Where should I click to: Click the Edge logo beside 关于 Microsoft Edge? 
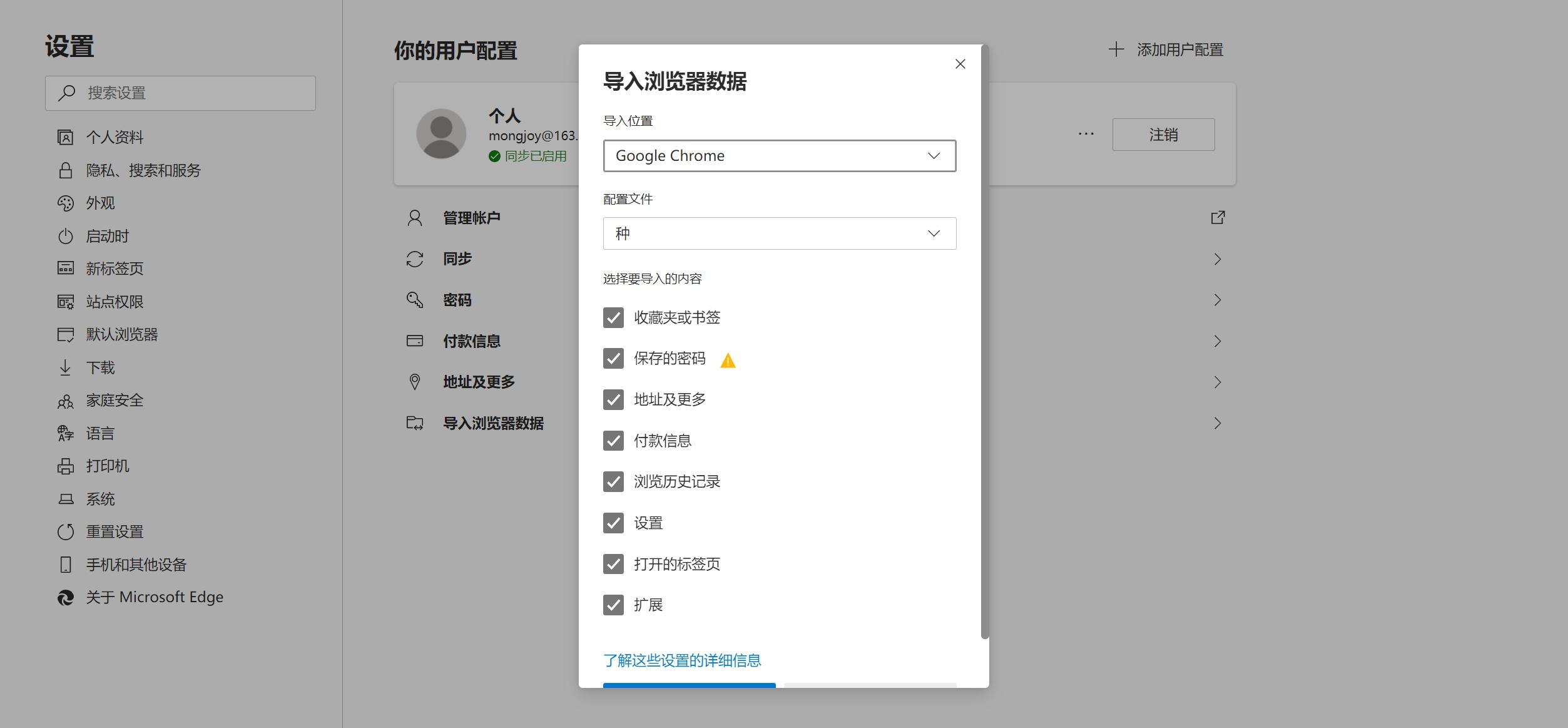66,598
